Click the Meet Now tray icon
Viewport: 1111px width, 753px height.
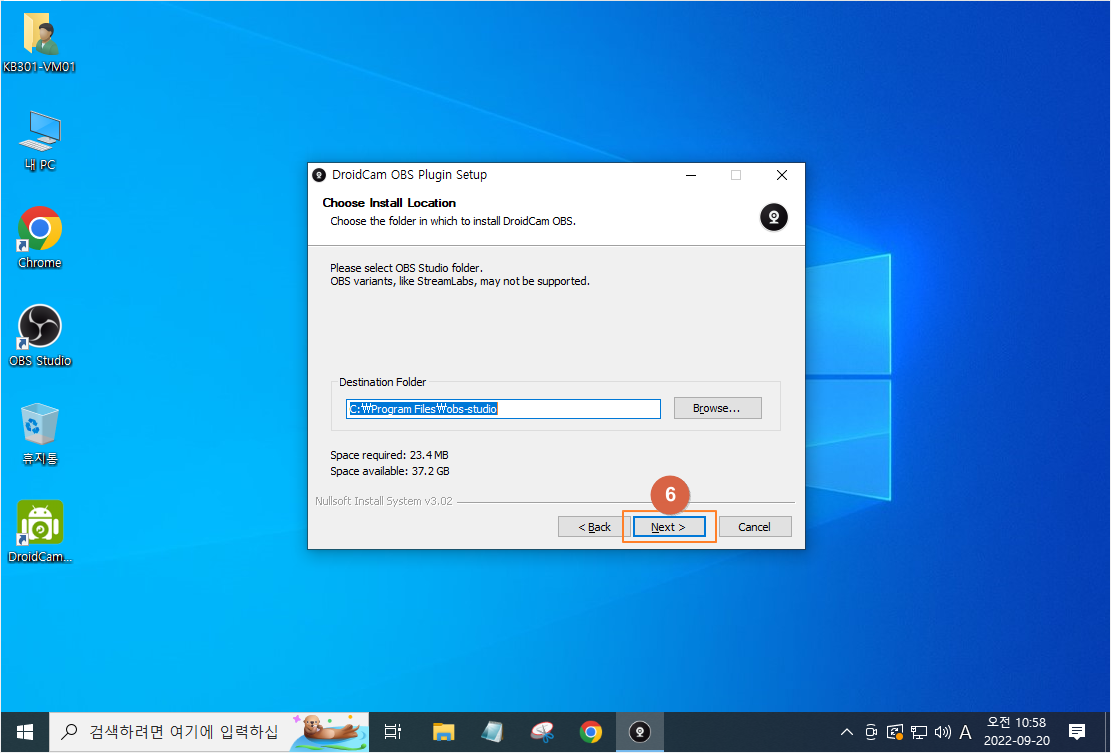pyautogui.click(x=872, y=732)
